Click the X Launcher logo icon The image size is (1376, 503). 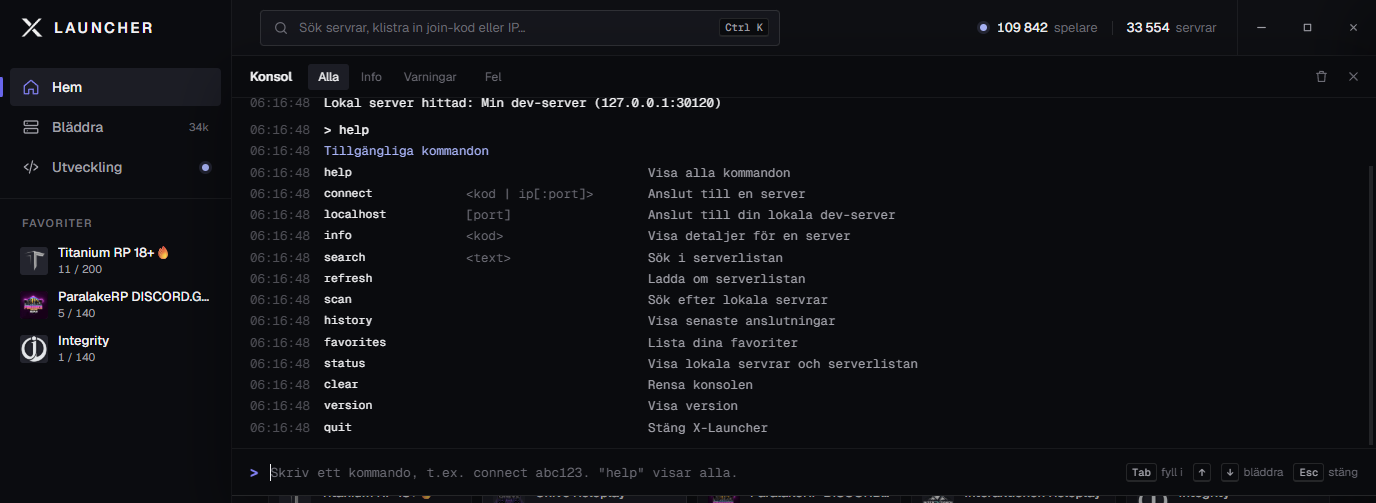pyautogui.click(x=32, y=28)
